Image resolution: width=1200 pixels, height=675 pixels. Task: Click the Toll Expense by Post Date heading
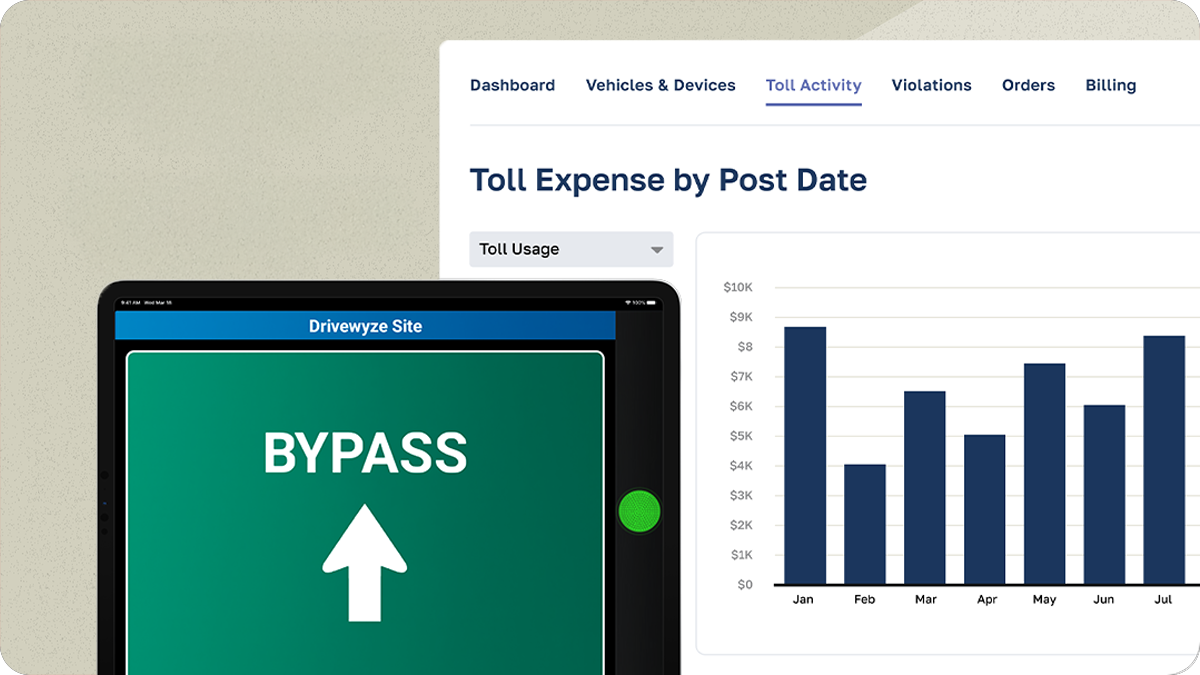coord(668,180)
